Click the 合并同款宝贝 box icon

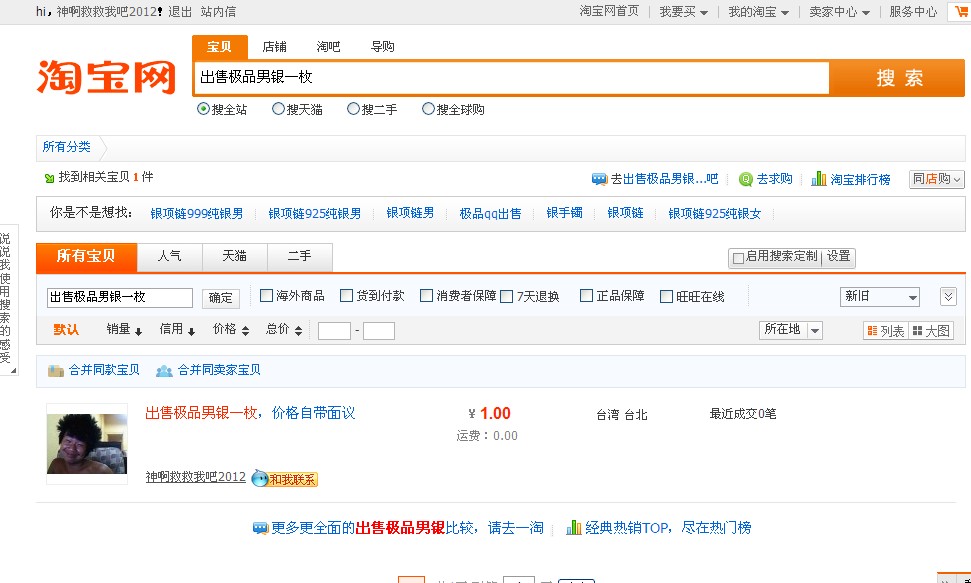pos(56,370)
